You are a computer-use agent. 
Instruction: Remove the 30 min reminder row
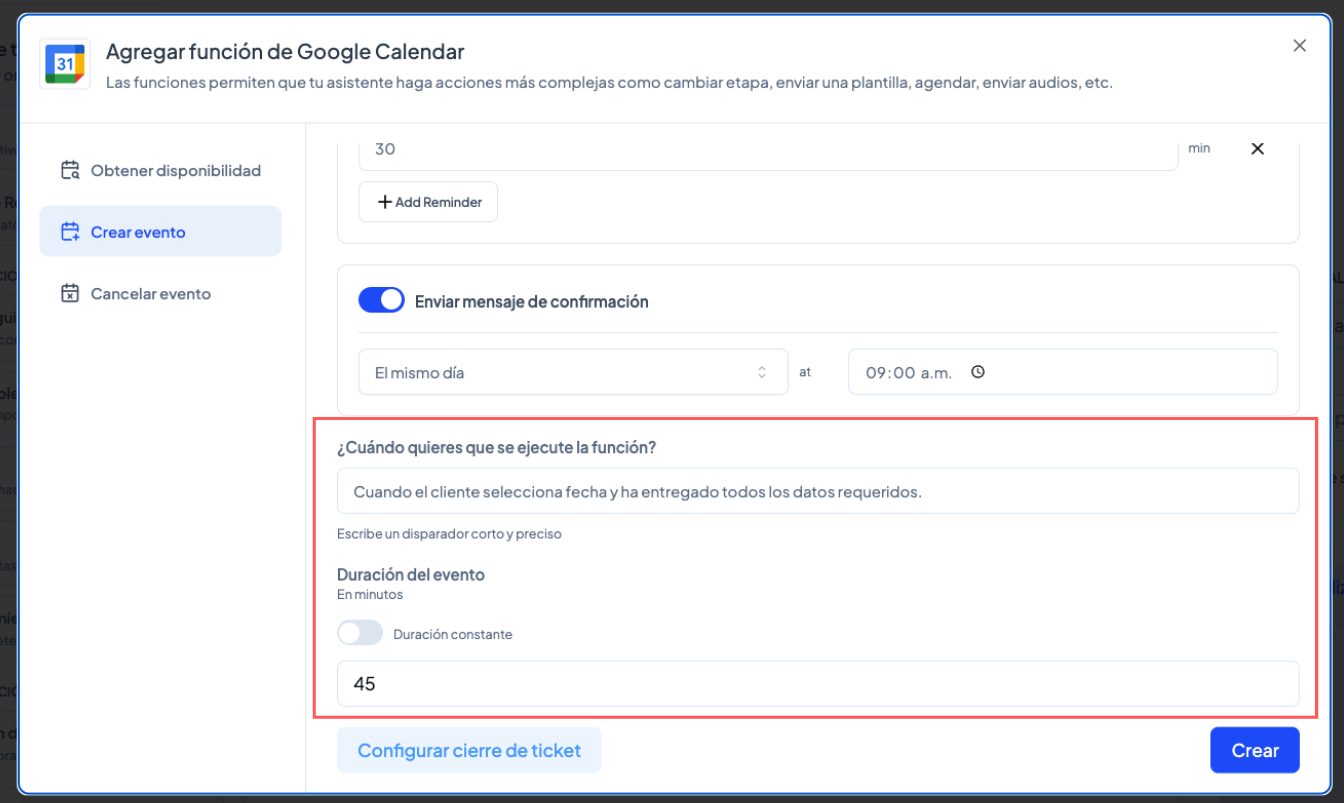pos(1257,149)
